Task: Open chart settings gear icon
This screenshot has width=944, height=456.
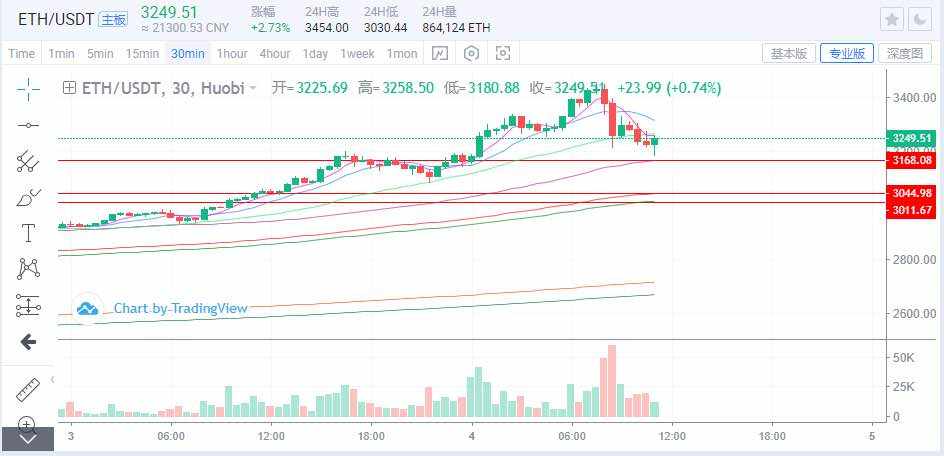Action: tap(472, 53)
